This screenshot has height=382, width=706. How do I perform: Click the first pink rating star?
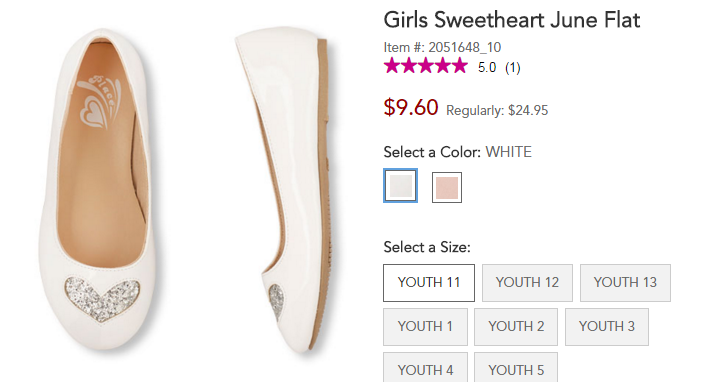392,66
